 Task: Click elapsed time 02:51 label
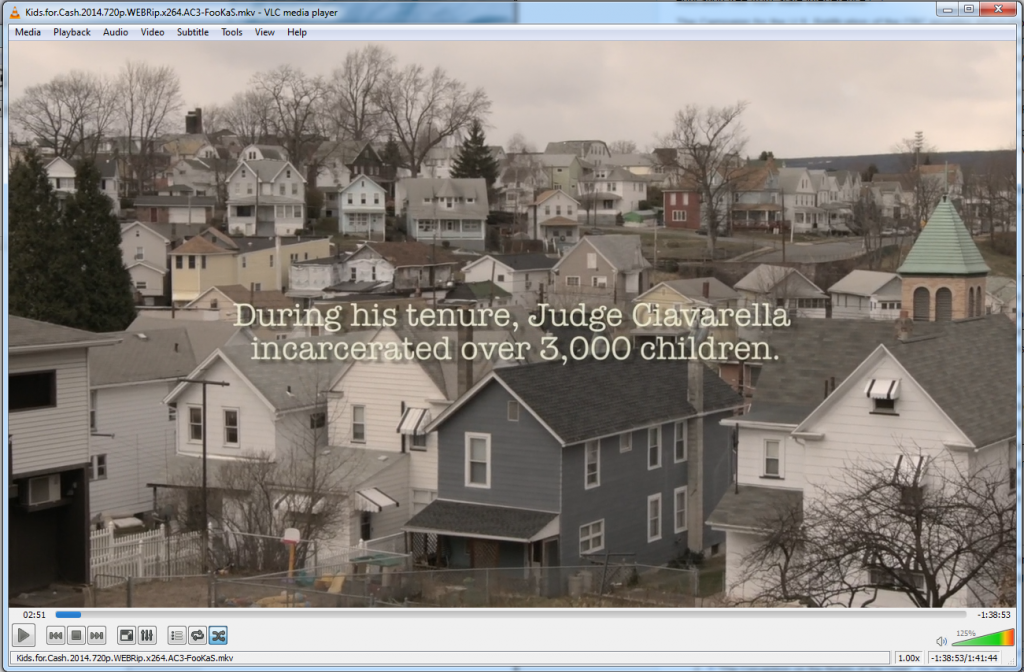(34, 615)
